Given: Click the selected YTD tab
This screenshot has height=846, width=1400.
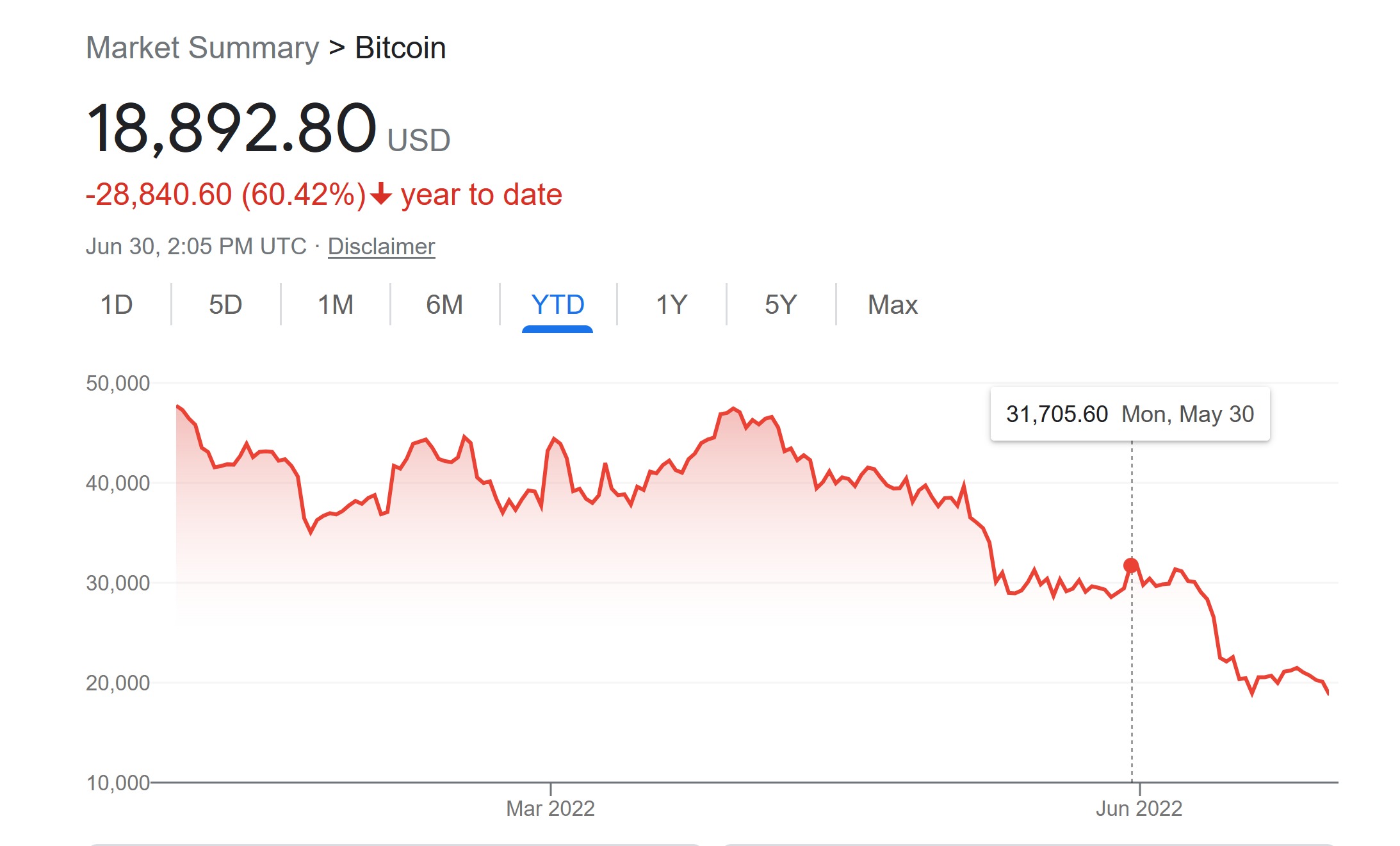Looking at the screenshot, I should 557,305.
